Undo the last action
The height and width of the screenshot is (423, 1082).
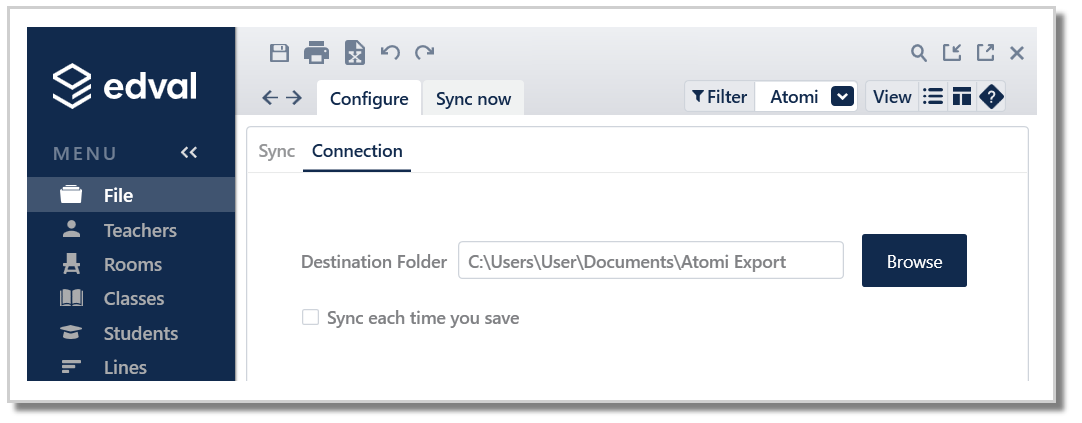[x=390, y=53]
